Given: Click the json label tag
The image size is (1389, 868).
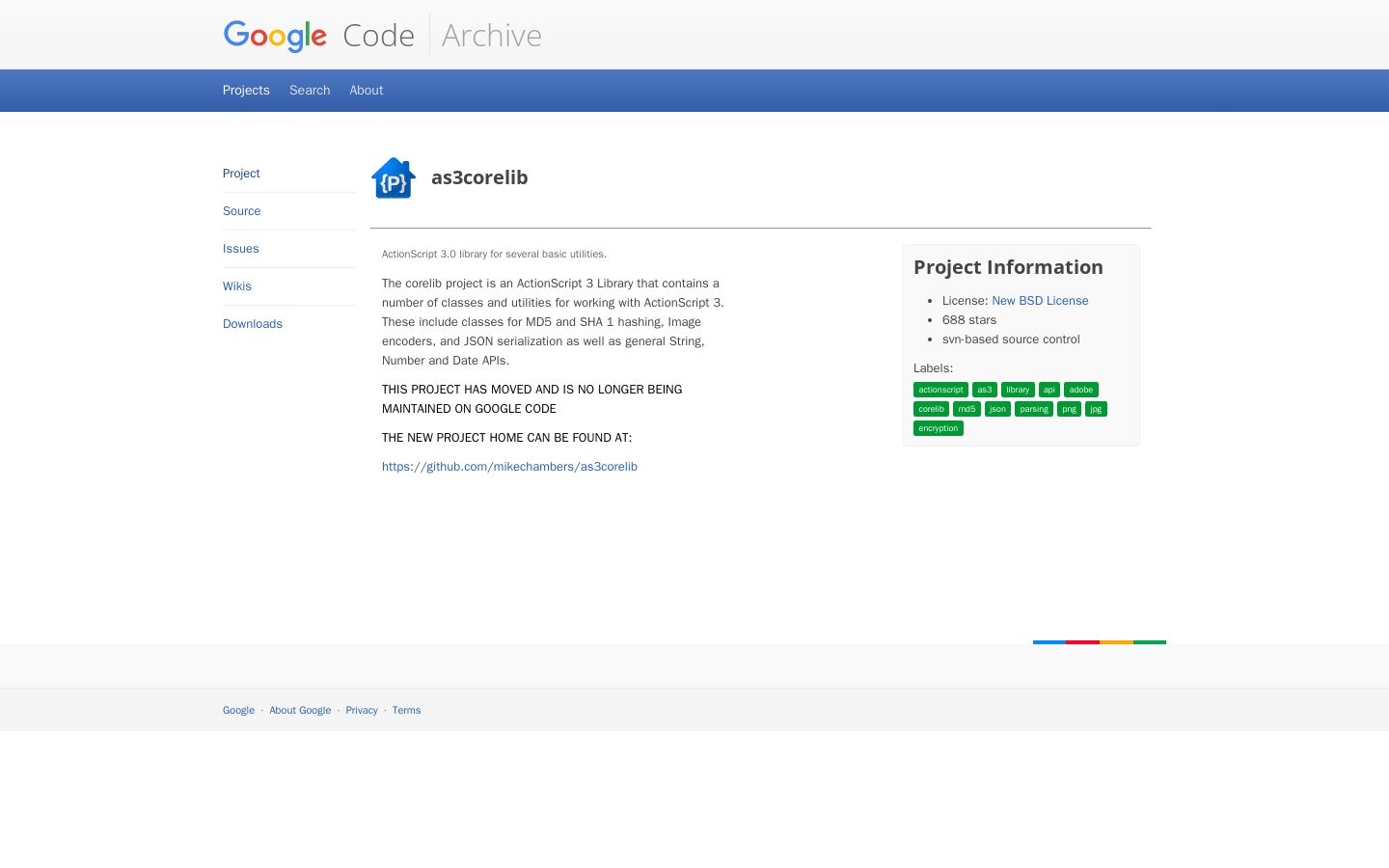Looking at the screenshot, I should point(997,409).
